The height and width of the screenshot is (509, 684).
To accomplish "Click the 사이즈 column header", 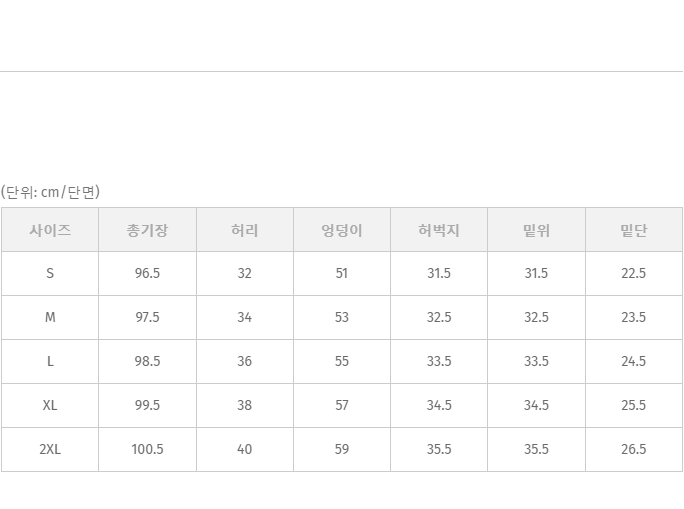I will (50, 230).
